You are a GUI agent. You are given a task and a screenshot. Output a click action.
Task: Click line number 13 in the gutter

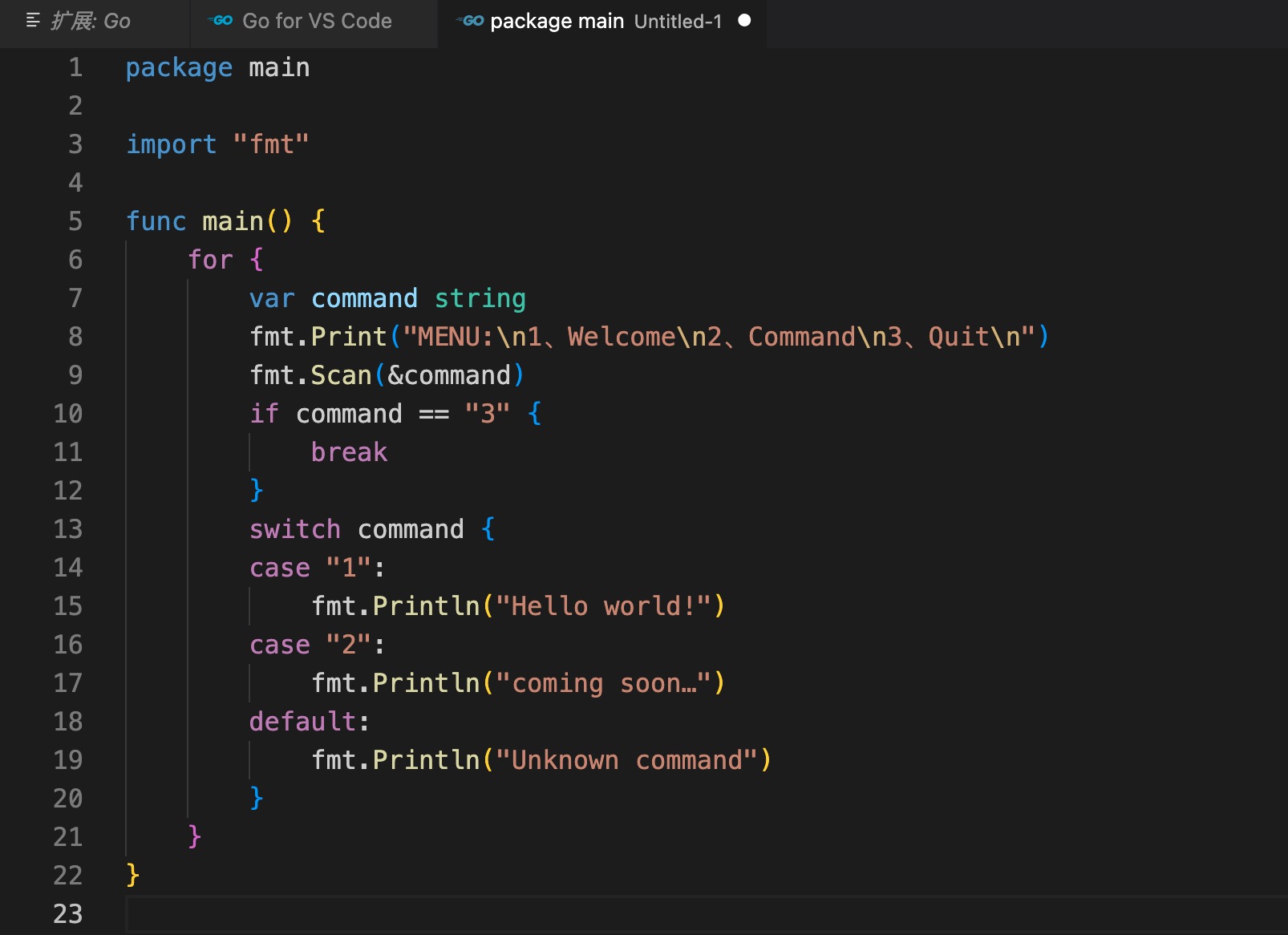pos(68,529)
